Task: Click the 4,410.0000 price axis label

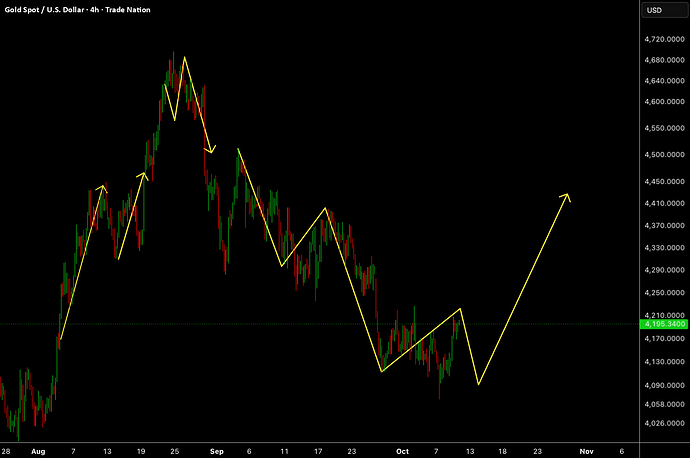Action: coord(664,203)
